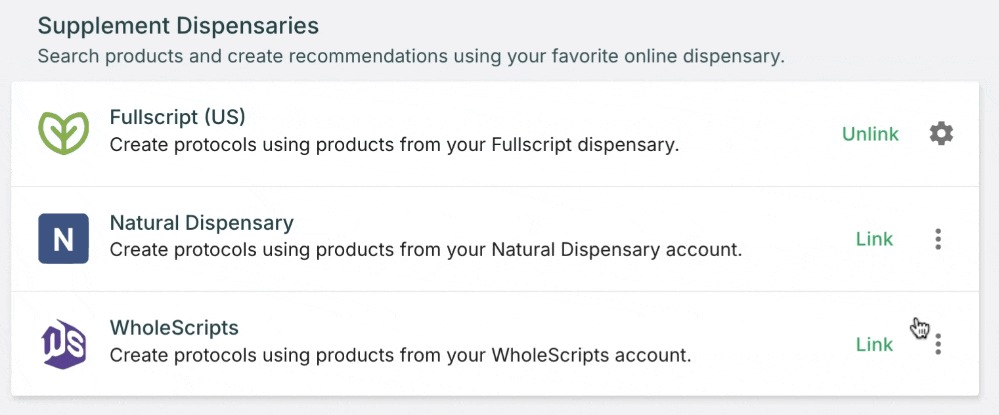Open three-dot menu for Natural Dispensary
The width and height of the screenshot is (999, 415).
point(938,239)
